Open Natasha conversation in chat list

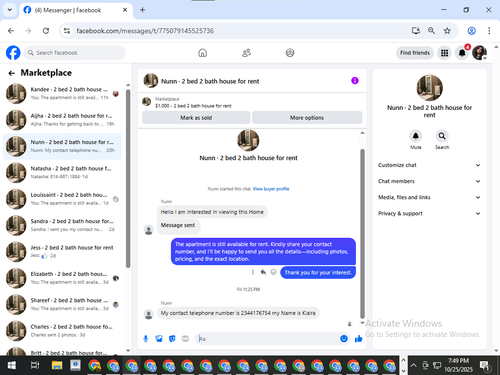pos(62,172)
